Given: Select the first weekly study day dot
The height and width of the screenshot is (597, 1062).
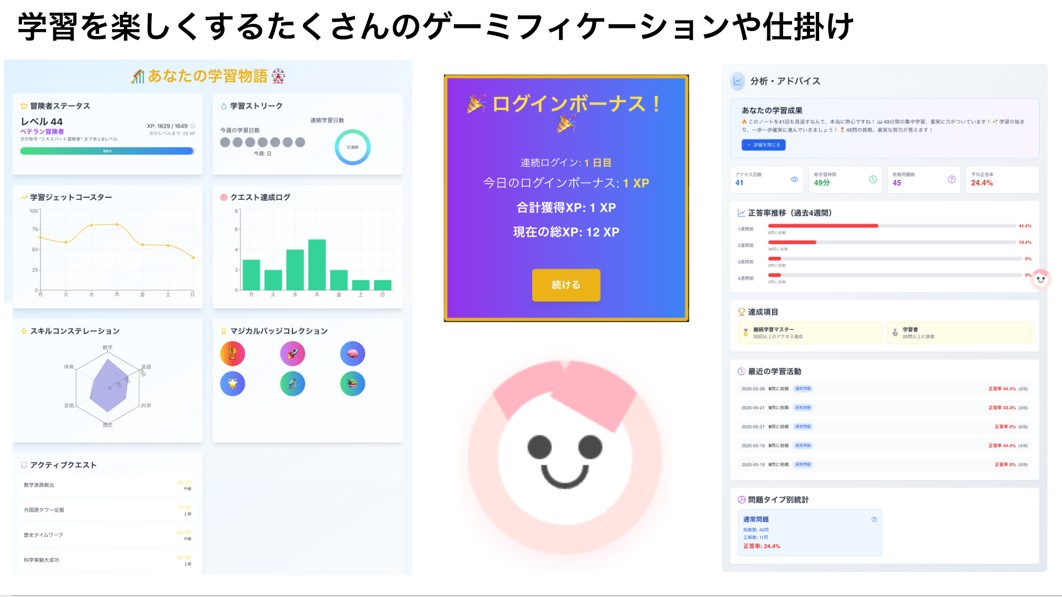Looking at the screenshot, I should coord(225,142).
